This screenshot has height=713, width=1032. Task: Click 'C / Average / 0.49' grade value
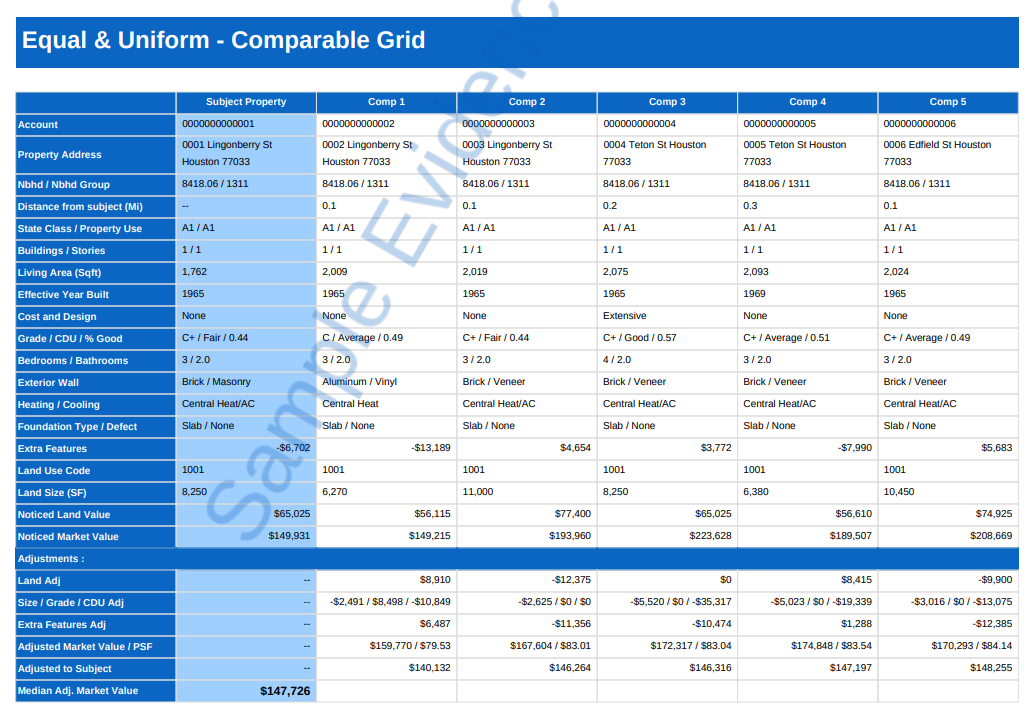[x=363, y=338]
